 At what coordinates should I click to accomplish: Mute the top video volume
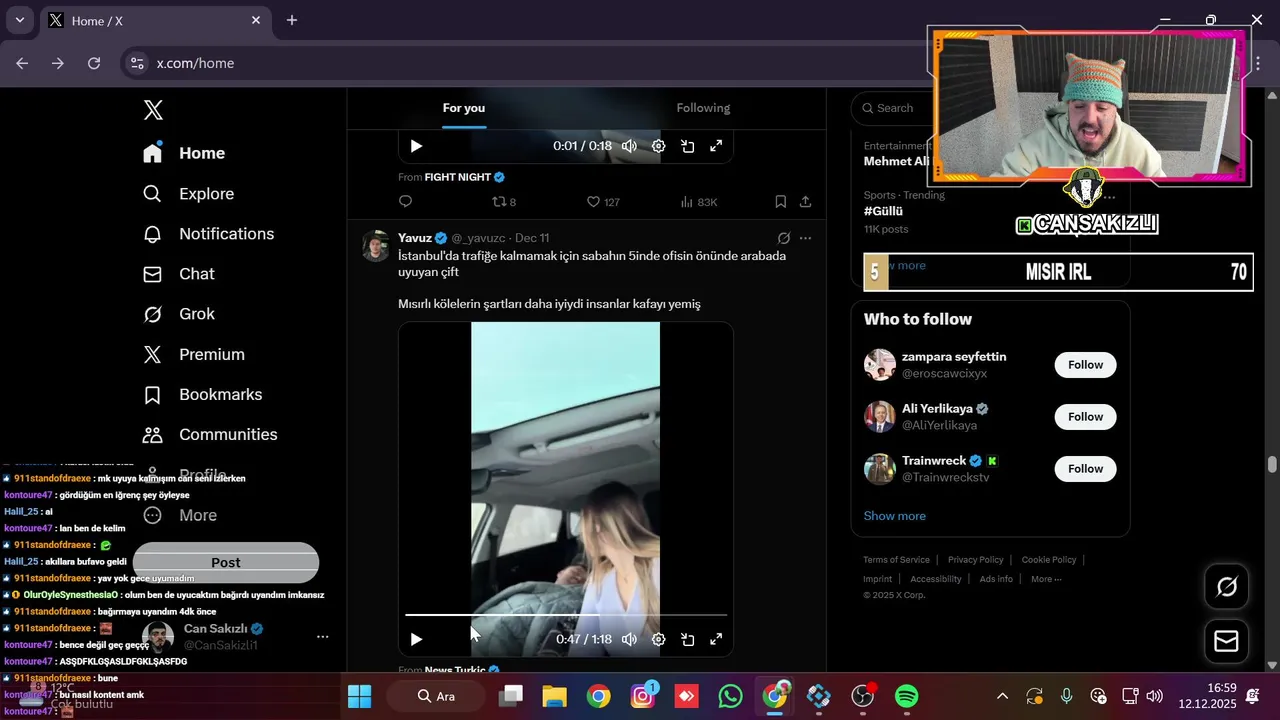pos(629,146)
